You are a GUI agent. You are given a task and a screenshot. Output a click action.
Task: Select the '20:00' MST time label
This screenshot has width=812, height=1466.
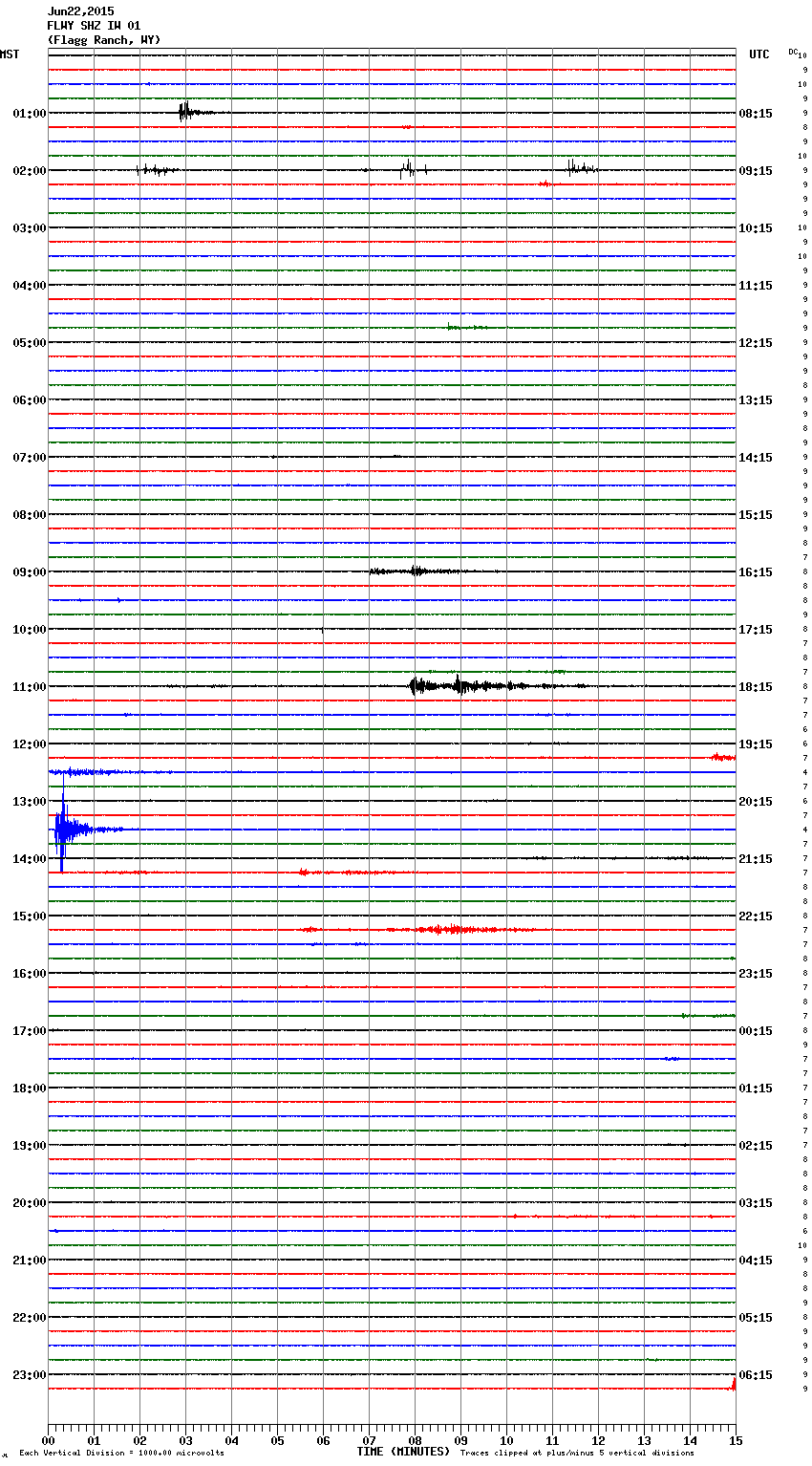click(x=30, y=1203)
